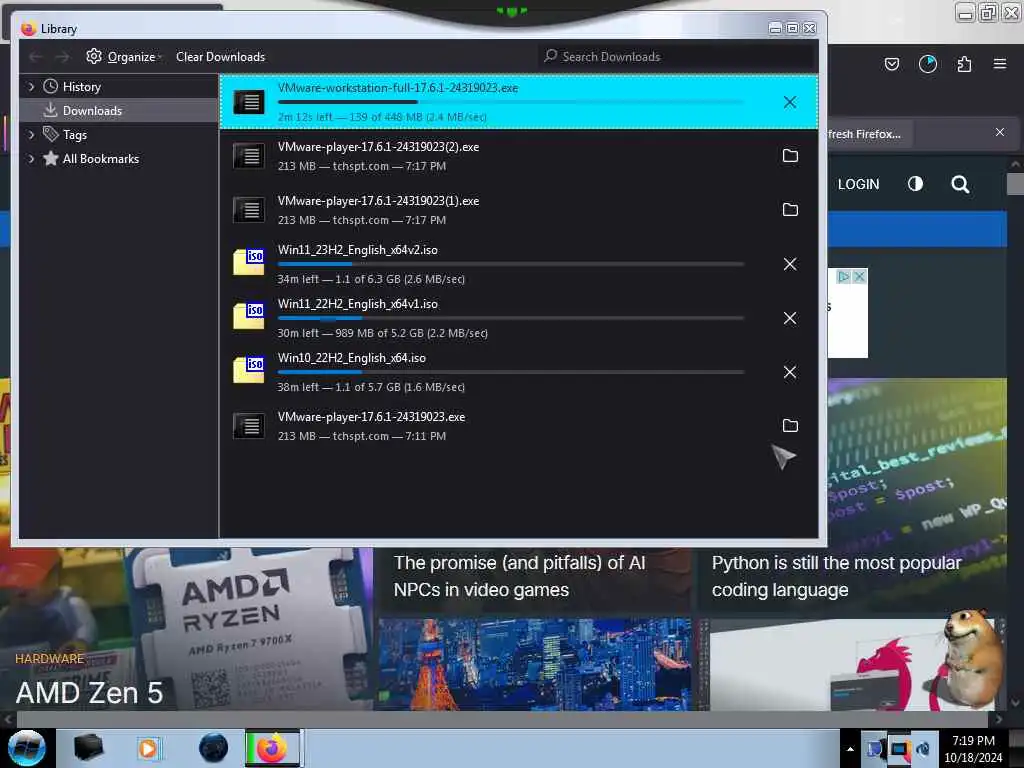Click network icon in system tray
1024x768 pixels.
point(899,749)
